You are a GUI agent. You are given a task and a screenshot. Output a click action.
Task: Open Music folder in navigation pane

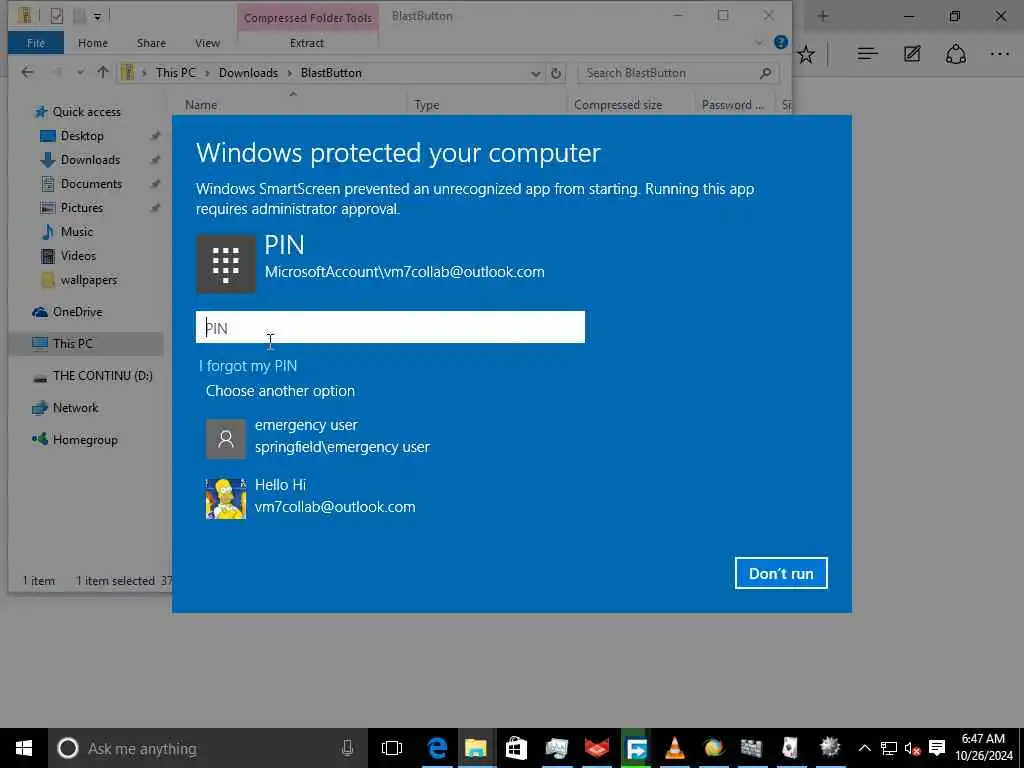[76, 232]
